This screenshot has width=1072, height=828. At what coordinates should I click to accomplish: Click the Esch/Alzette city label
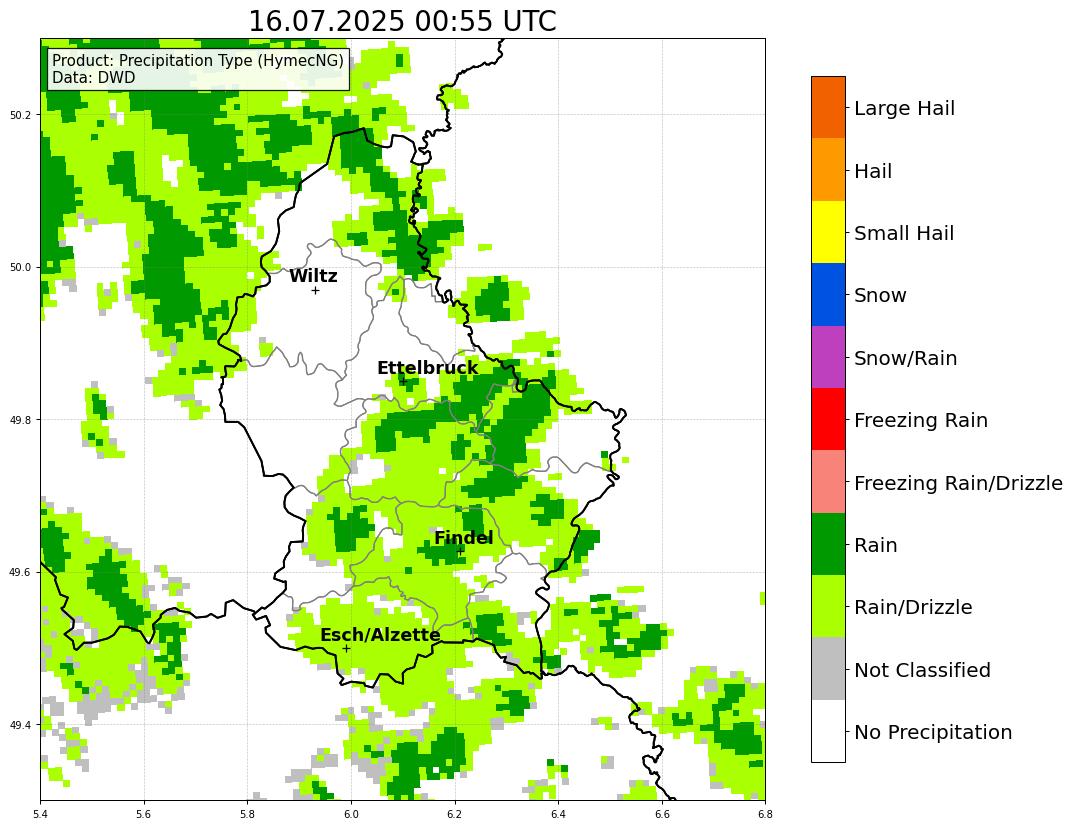[380, 635]
